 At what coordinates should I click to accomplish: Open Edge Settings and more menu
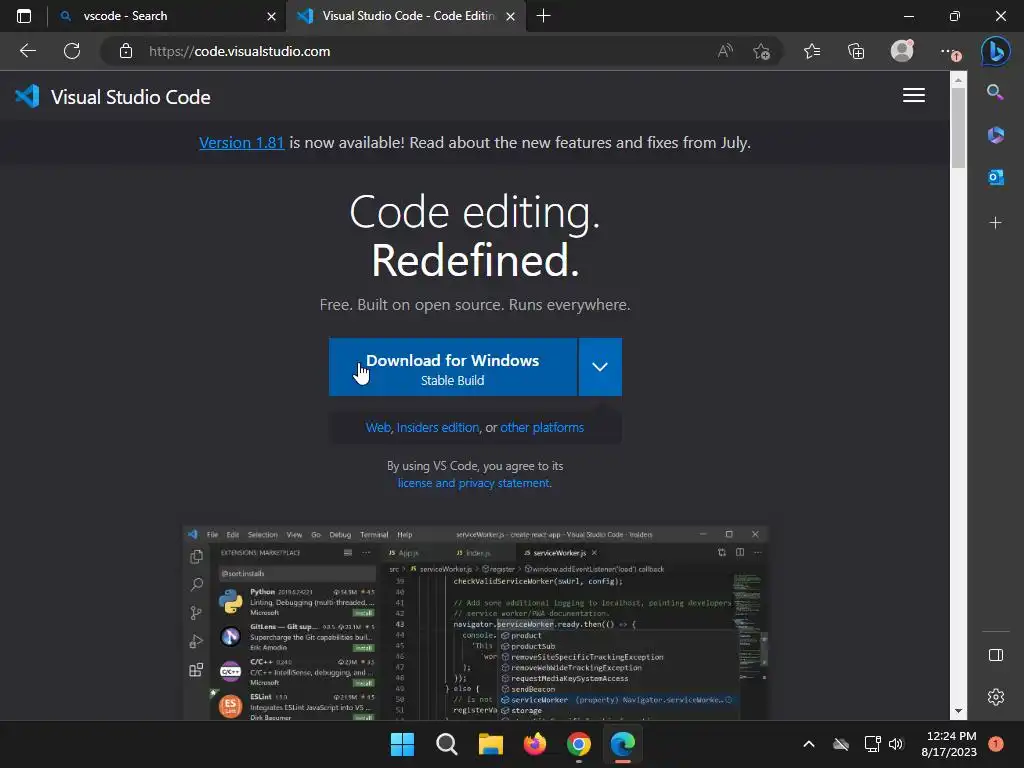click(950, 52)
